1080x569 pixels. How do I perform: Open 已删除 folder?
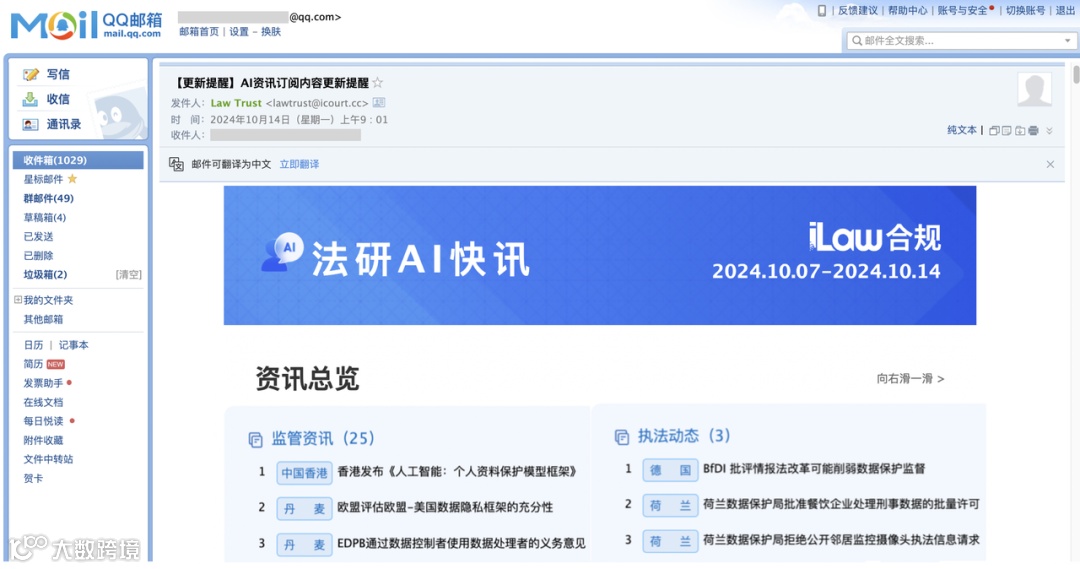38,256
